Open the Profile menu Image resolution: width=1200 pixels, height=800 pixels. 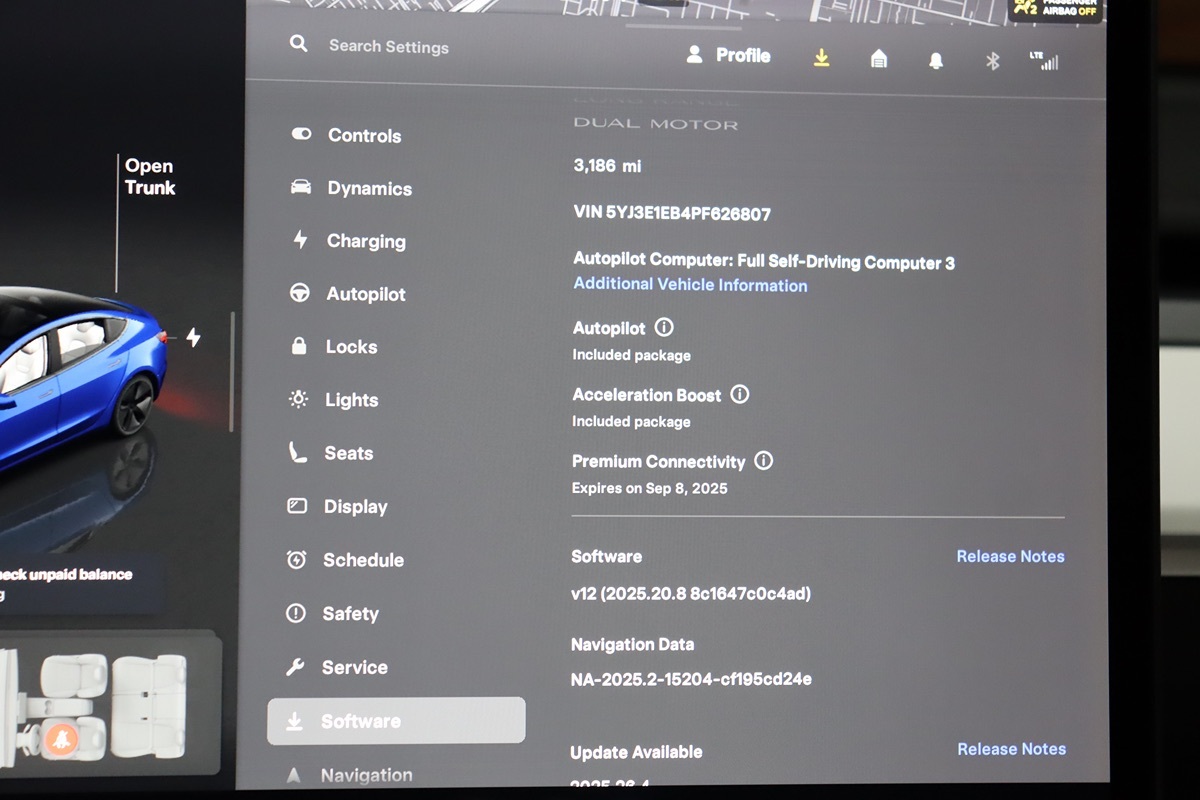coord(729,55)
